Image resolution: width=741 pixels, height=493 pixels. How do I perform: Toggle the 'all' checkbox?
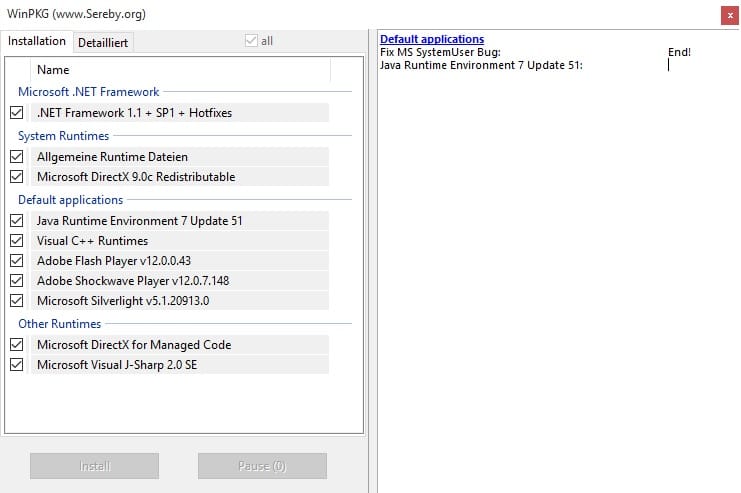click(251, 41)
